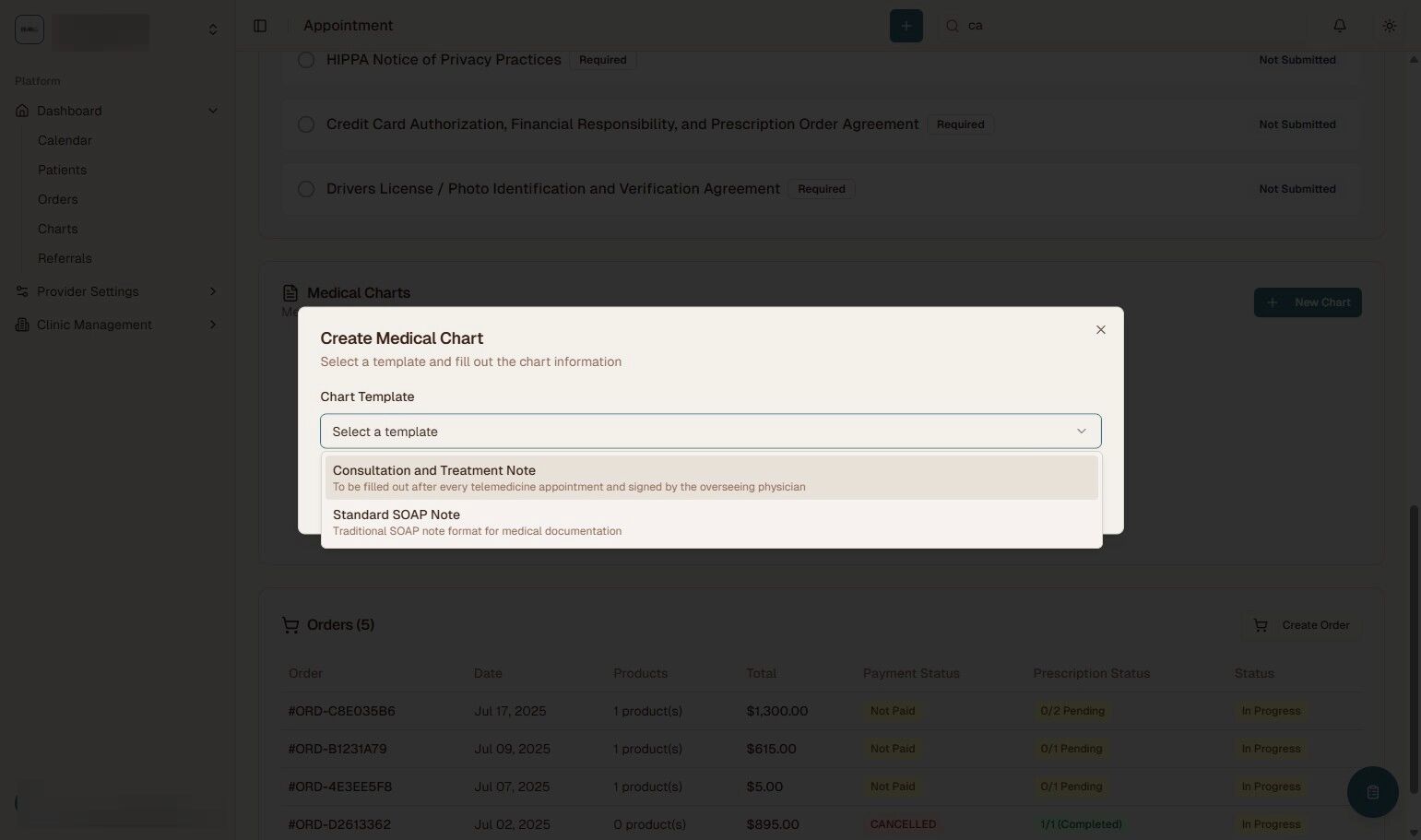Click the organization logo in sidebar
The height and width of the screenshot is (840, 1421).
30,30
